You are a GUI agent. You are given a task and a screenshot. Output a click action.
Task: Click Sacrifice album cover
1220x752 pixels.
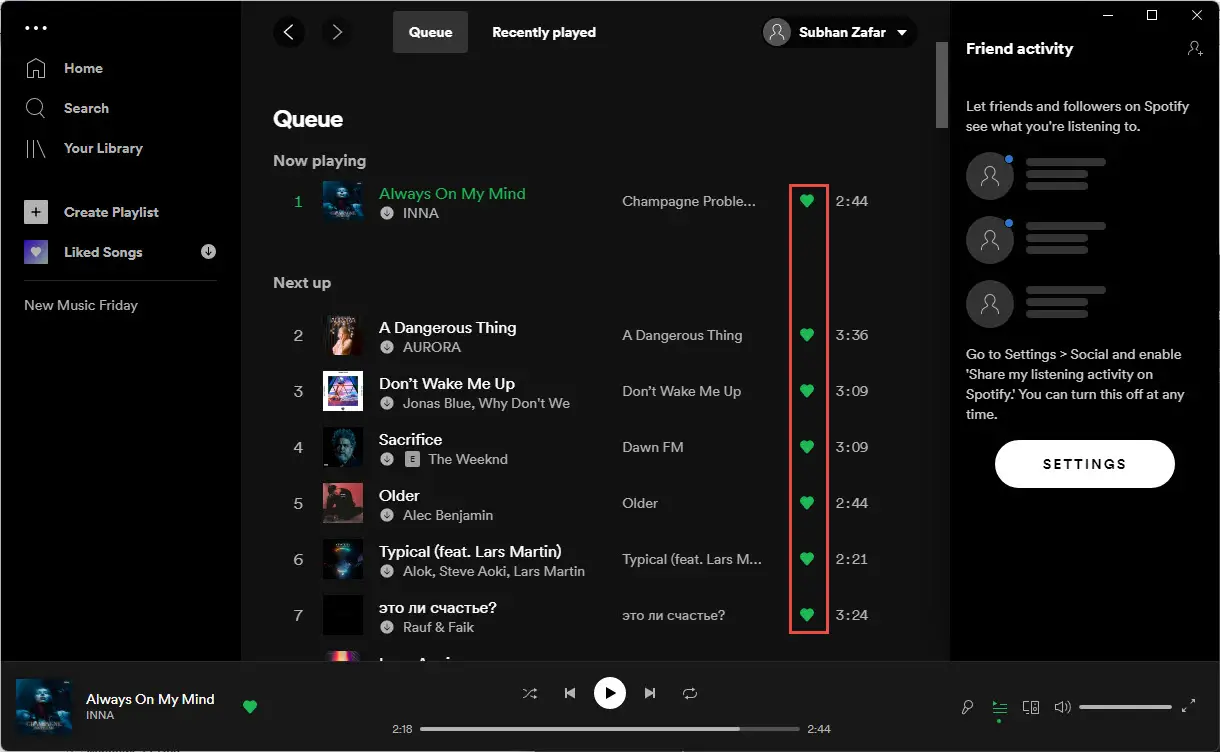click(x=343, y=447)
